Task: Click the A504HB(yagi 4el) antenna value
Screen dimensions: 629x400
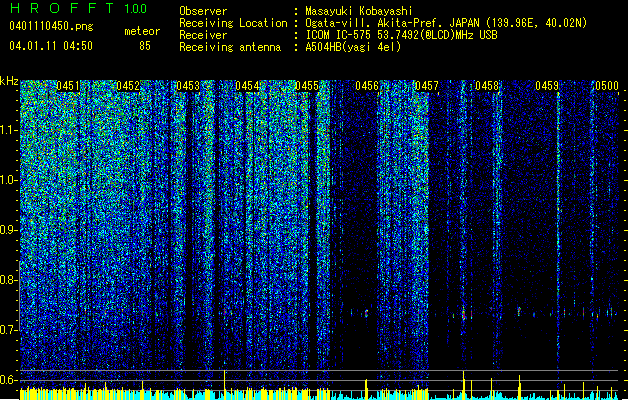Action: [353, 47]
